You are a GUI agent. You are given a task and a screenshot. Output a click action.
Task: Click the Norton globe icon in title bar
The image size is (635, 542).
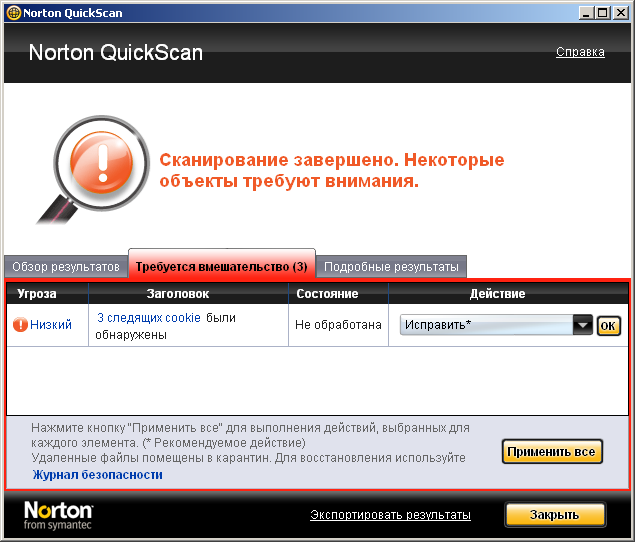click(14, 13)
